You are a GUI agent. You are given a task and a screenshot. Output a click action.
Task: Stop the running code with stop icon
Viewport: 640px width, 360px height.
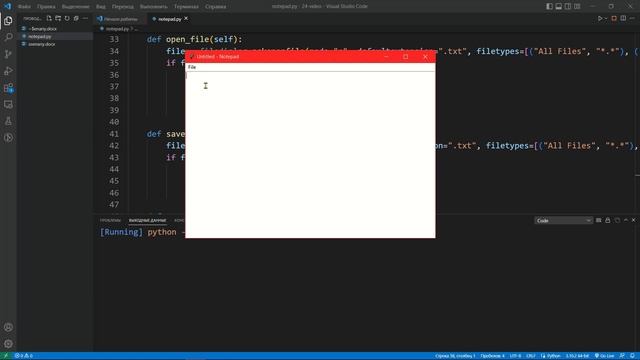[614, 18]
